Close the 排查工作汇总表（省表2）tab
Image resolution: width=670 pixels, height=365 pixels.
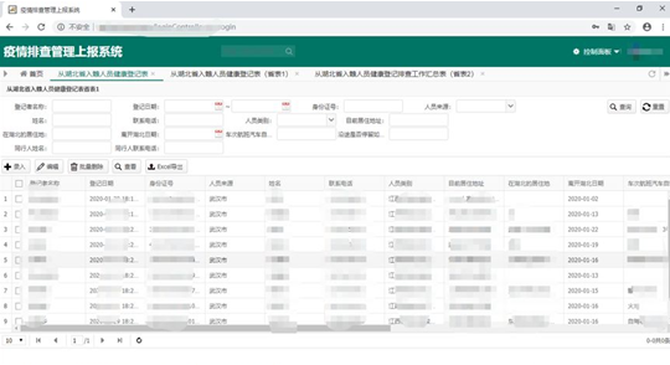(482, 74)
